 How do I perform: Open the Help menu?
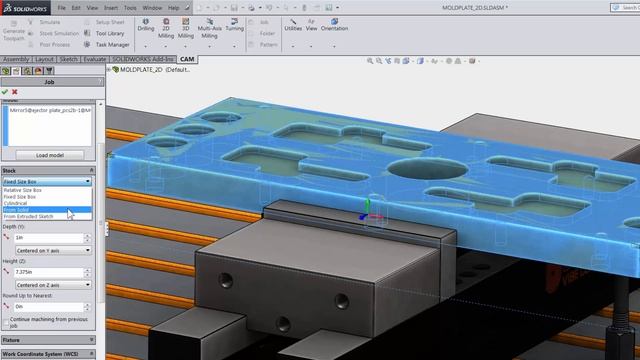(173, 8)
